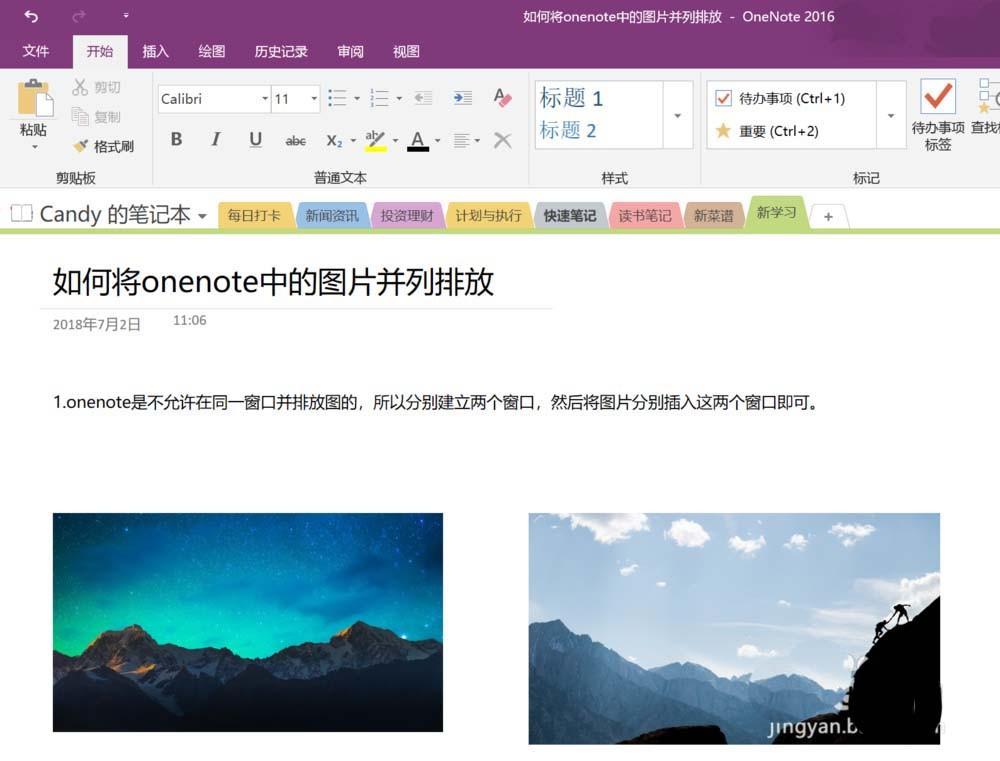This screenshot has width=1000, height=761.
Task: Select the bulleted list icon
Action: pyautogui.click(x=338, y=98)
